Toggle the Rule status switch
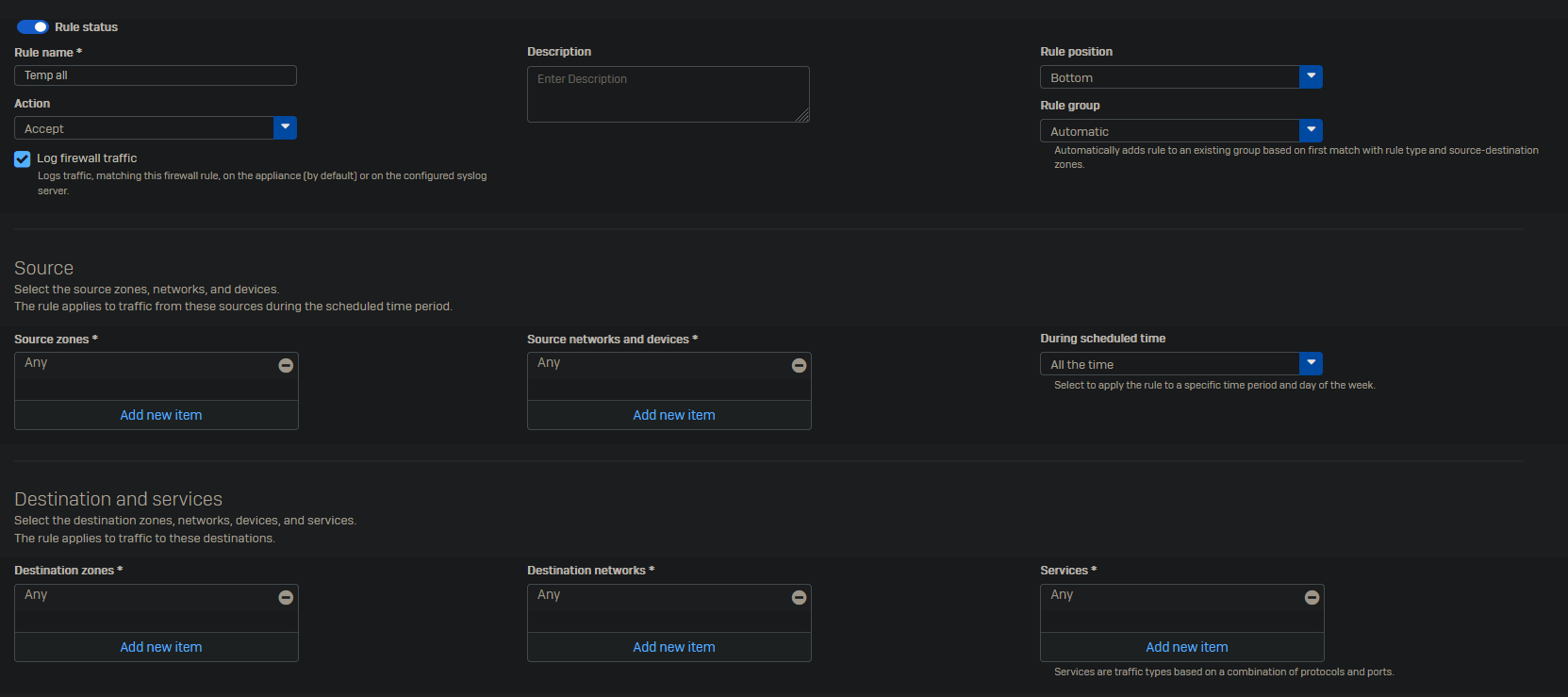Viewport: 1568px width, 697px height. 33,27
